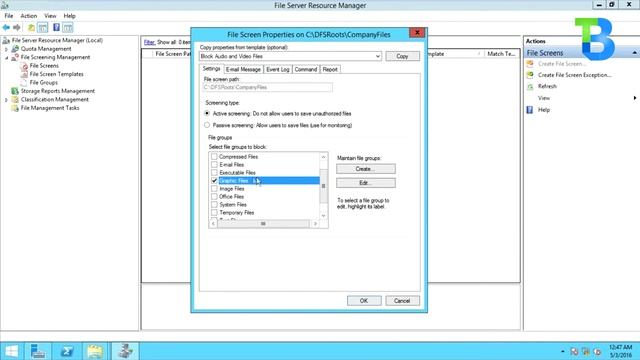Click the File Screen Templates node icon
This screenshot has height=360, width=640.
click(24, 74)
